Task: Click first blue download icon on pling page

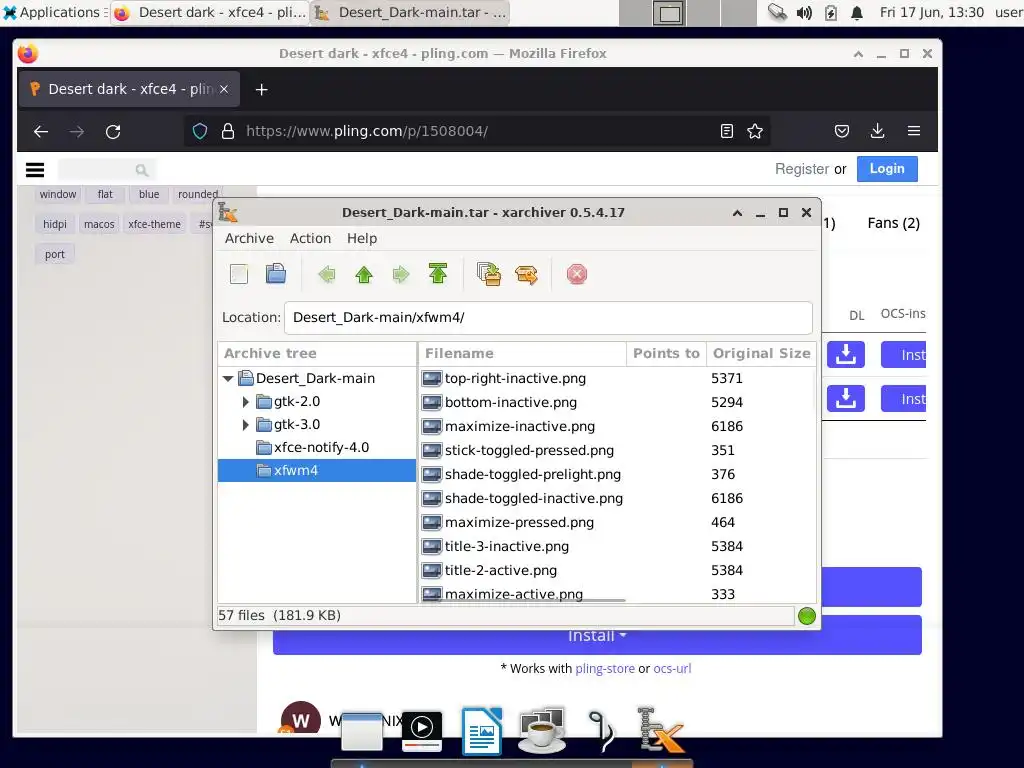Action: (846, 355)
